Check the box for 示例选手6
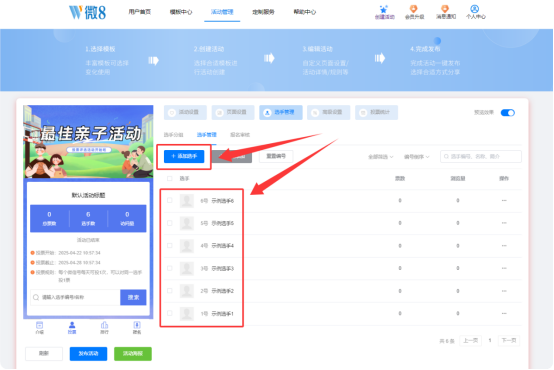554x370 pixels. 170,200
